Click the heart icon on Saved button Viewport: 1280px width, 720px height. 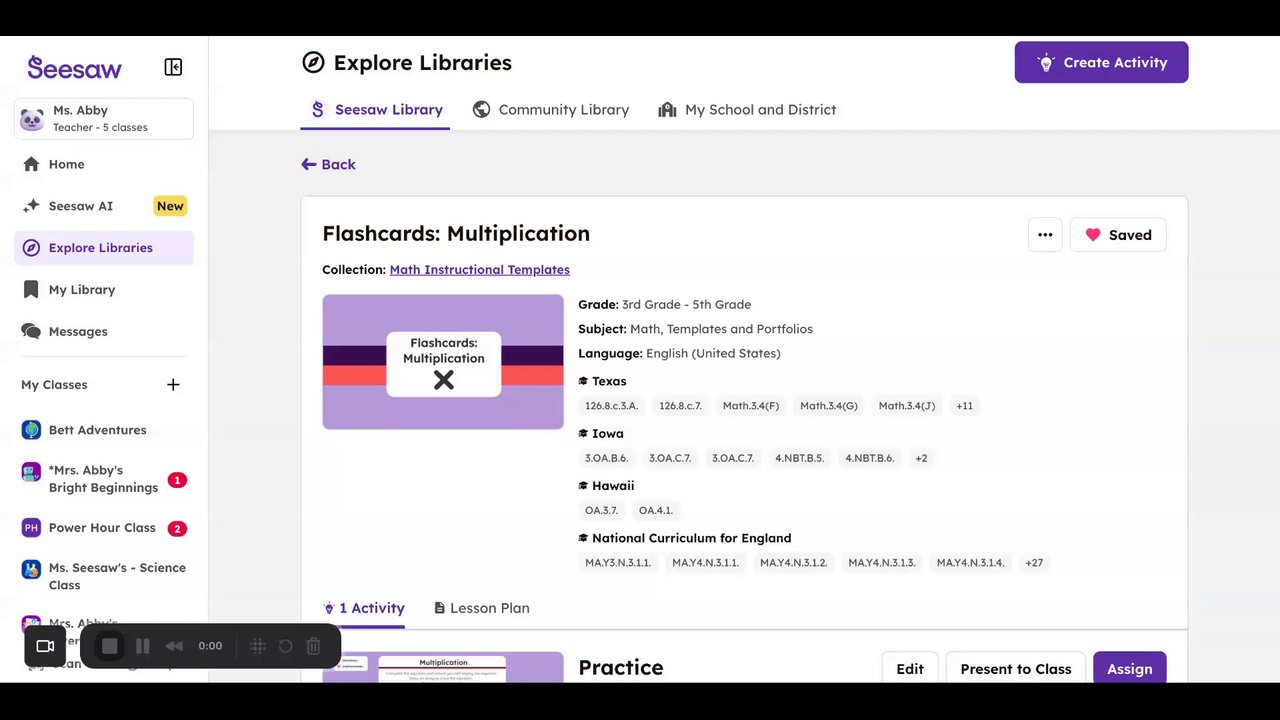1093,235
